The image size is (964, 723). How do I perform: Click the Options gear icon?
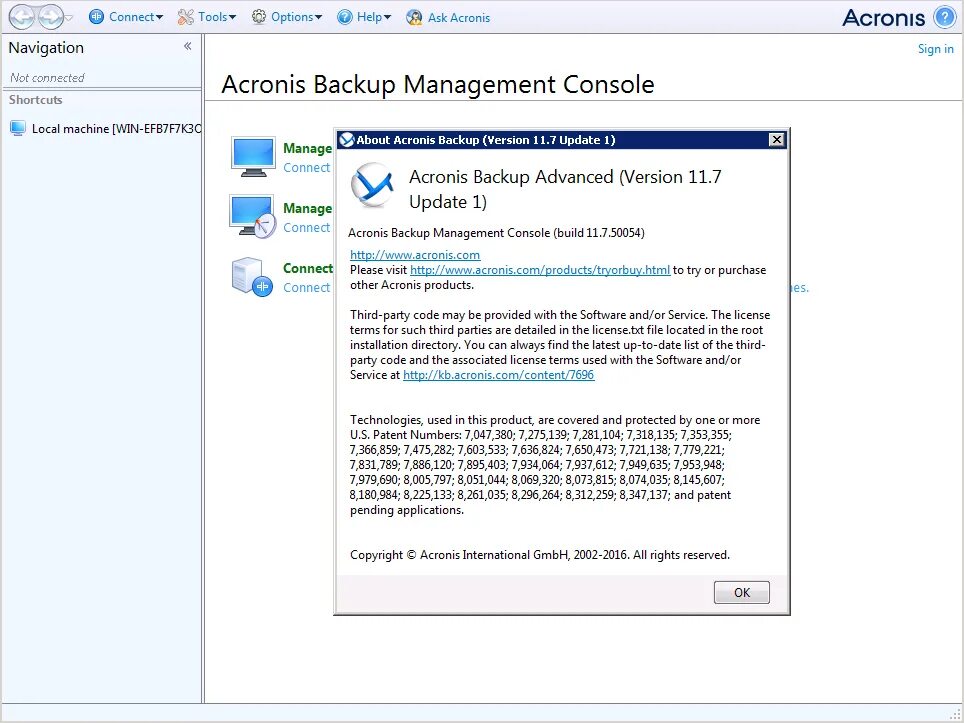[x=259, y=17]
